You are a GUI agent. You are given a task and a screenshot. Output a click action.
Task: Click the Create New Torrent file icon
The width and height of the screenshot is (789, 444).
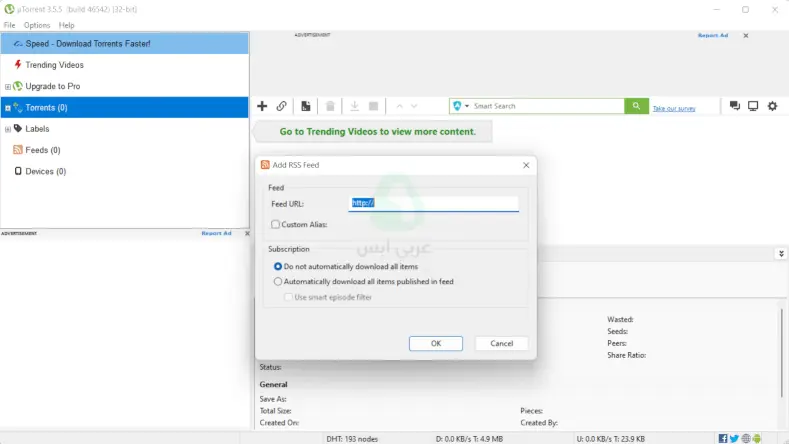tap(306, 106)
